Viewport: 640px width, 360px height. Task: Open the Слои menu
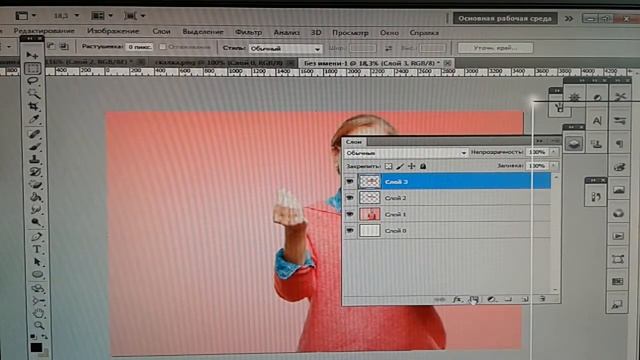[161, 31]
